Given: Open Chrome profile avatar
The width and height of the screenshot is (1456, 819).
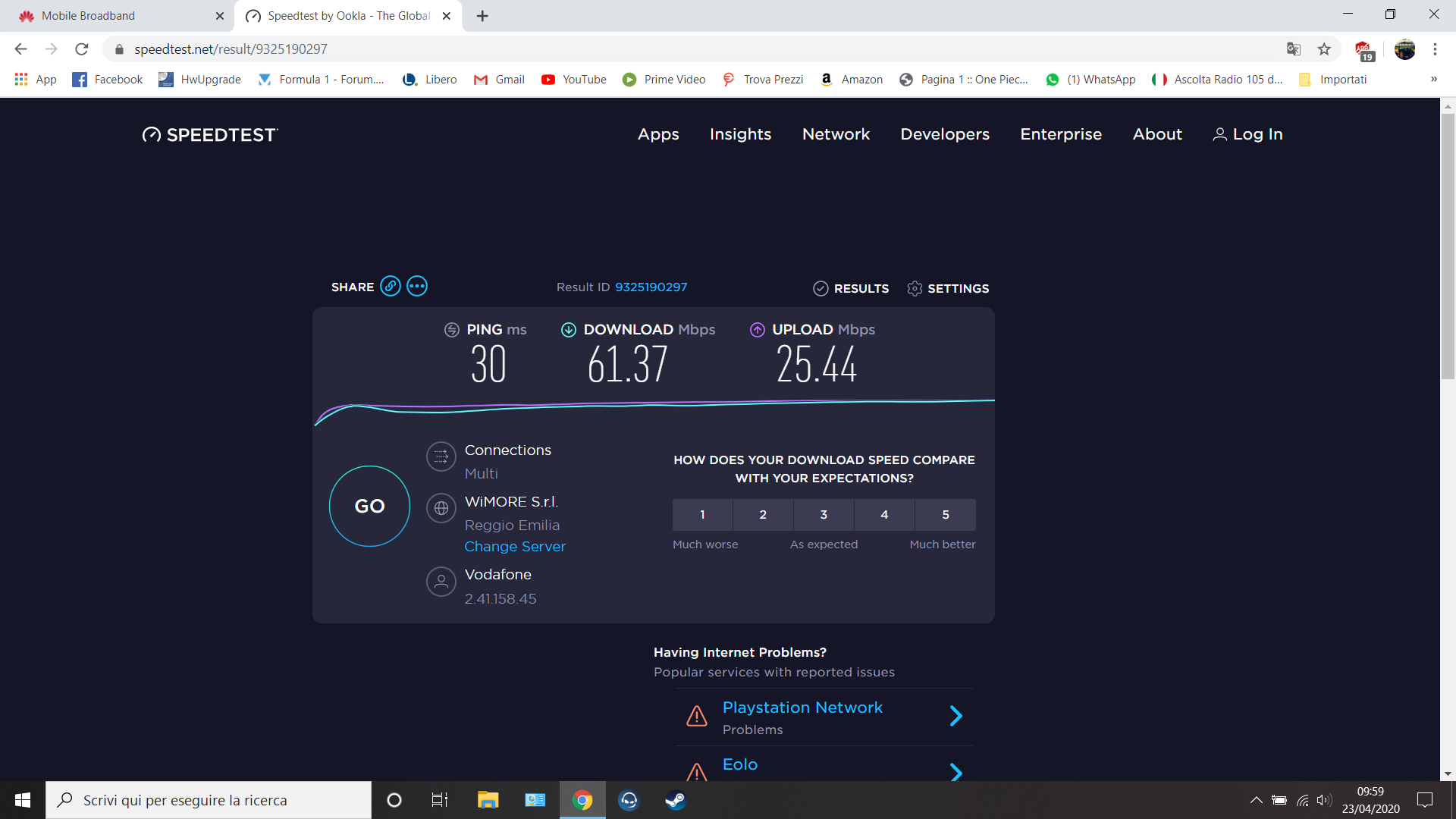Looking at the screenshot, I should pyautogui.click(x=1405, y=49).
